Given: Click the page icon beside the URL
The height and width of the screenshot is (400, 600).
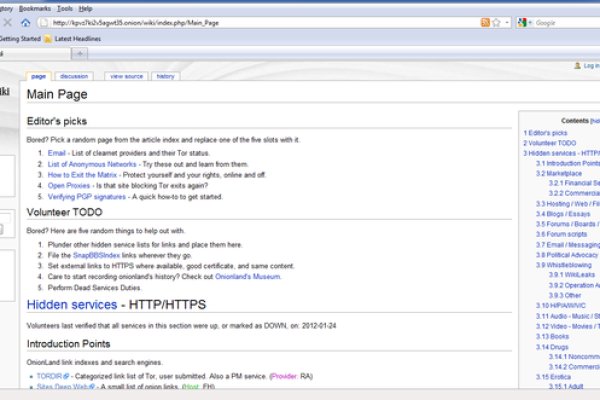Looking at the screenshot, I should coord(44,23).
